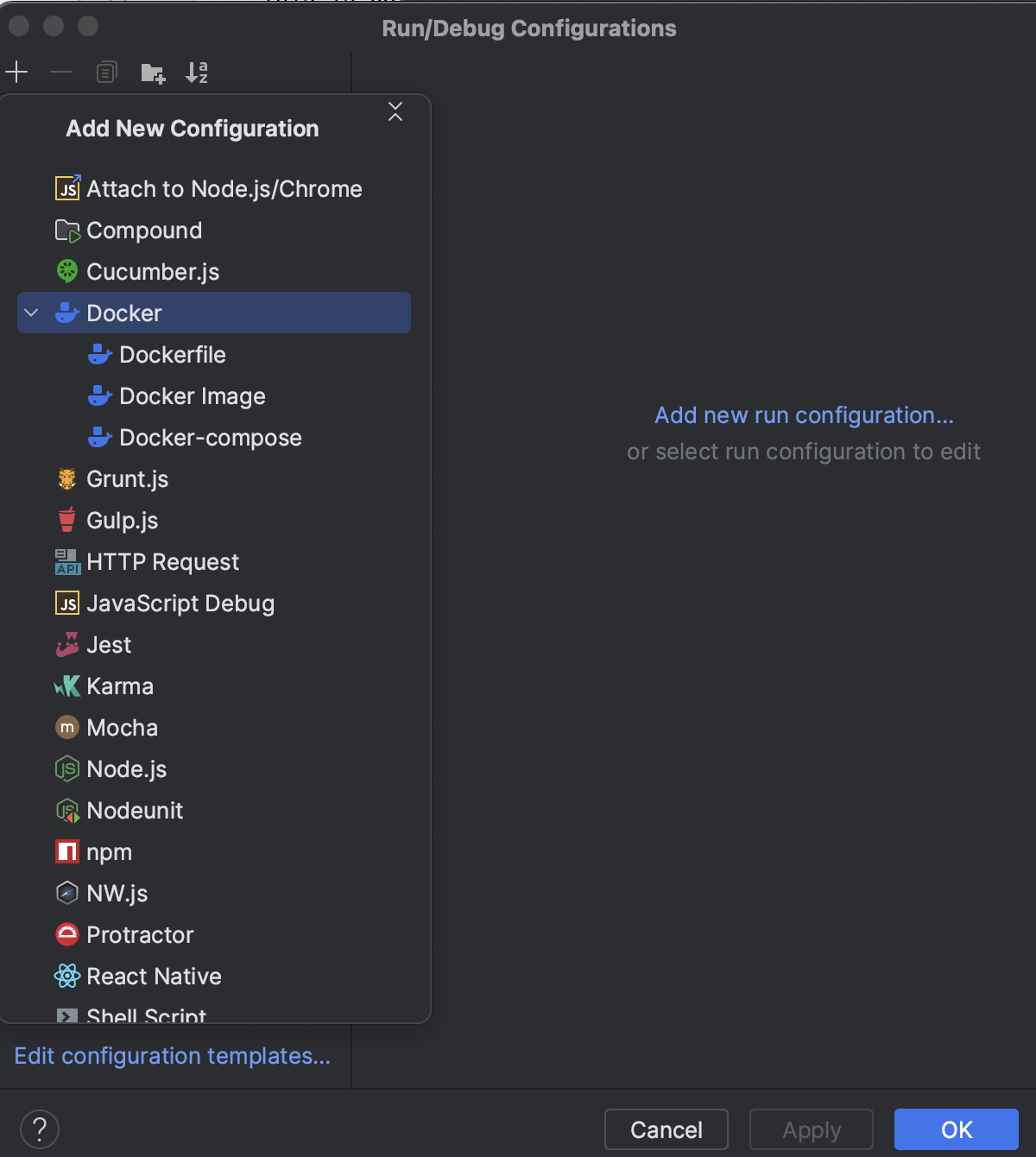This screenshot has height=1157, width=1036.
Task: Click the sort configurations alphabetically icon
Action: (198, 73)
